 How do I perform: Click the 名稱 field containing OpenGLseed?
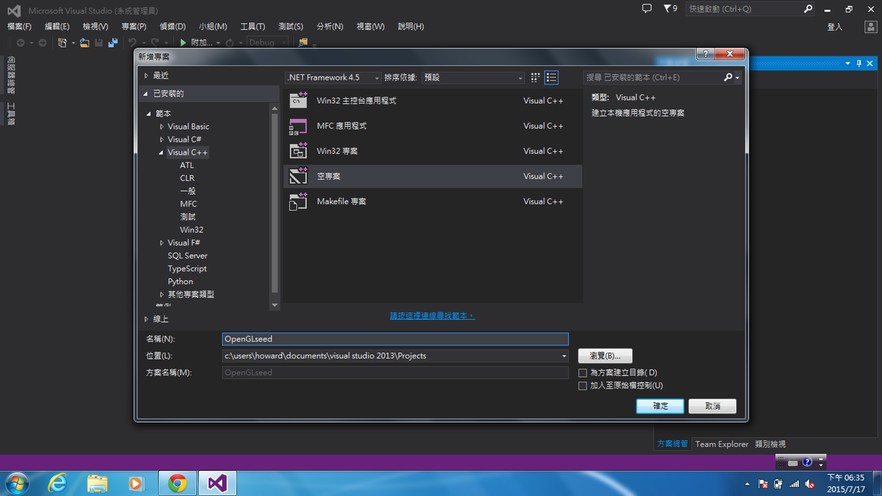[395, 339]
